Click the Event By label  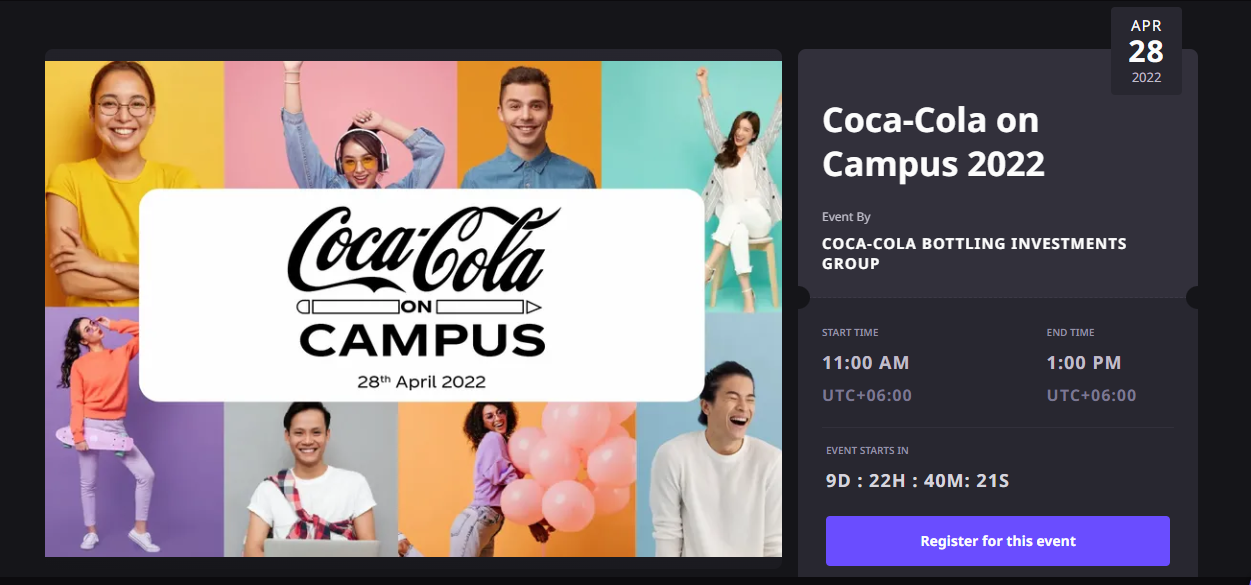pos(846,217)
